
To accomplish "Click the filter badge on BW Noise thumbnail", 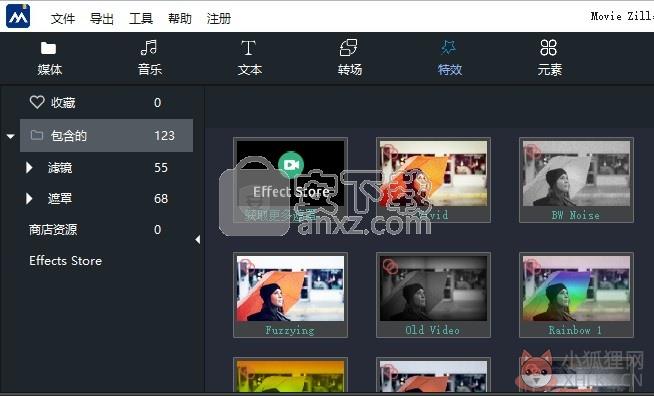I will coord(532,151).
